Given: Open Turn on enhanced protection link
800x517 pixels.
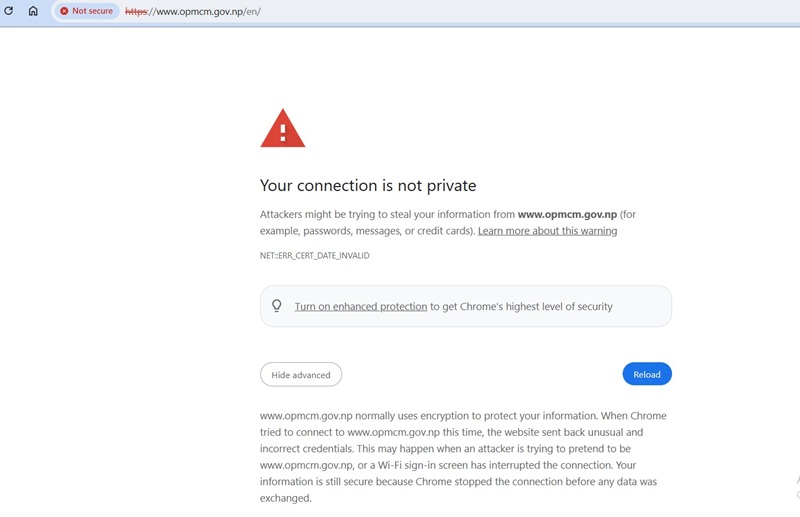Looking at the screenshot, I should (361, 306).
